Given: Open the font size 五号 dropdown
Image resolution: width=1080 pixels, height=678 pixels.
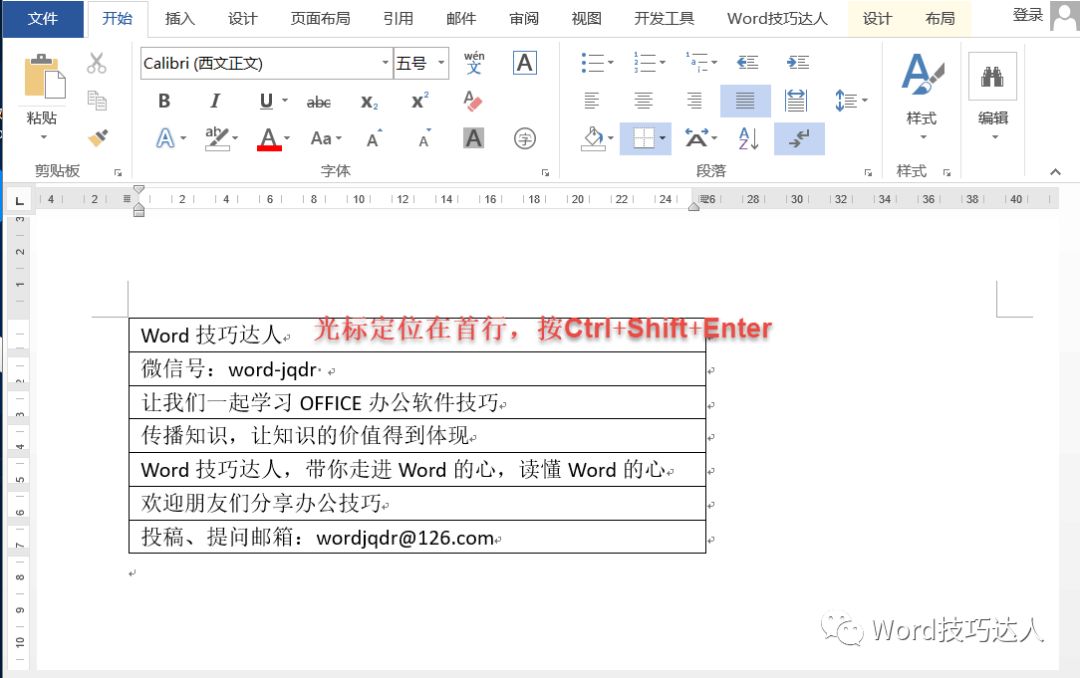Looking at the screenshot, I should pyautogui.click(x=441, y=63).
